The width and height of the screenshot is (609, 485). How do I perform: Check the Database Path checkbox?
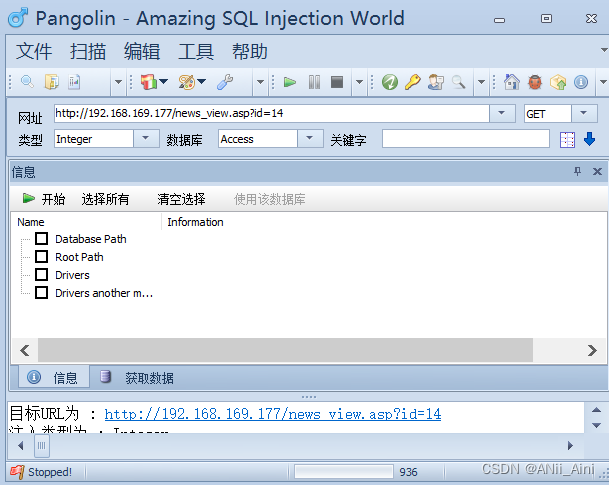coord(42,238)
